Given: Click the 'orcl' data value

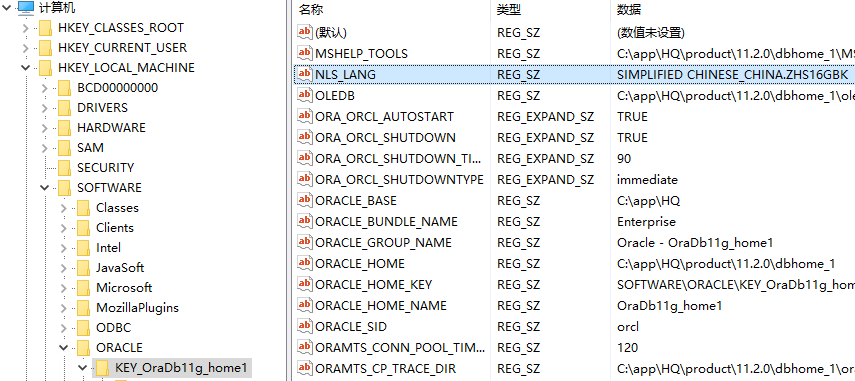Looking at the screenshot, I should click(x=628, y=326).
